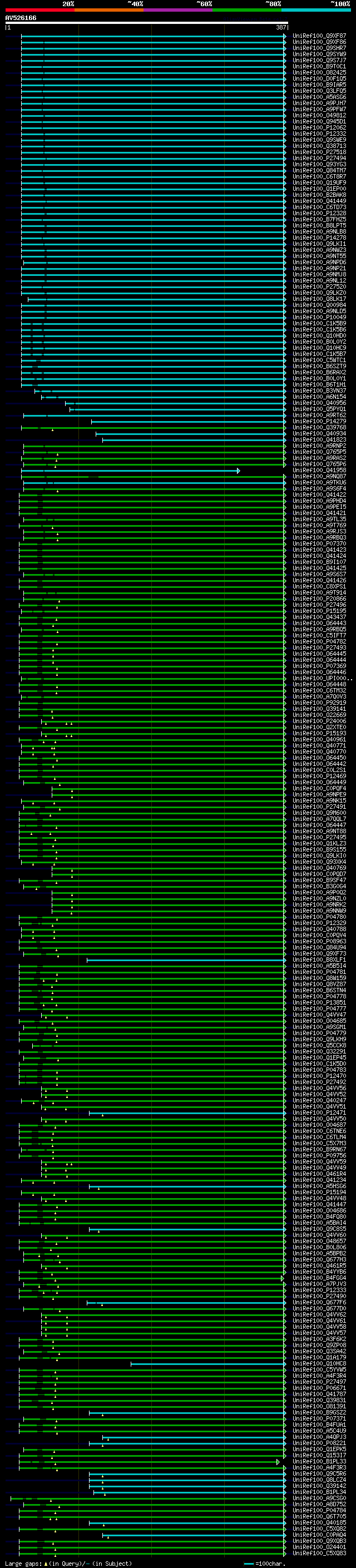The image size is (356, 1568).
Task: Select the UniRef100_C6T8R7 label
Action: [319, 176]
